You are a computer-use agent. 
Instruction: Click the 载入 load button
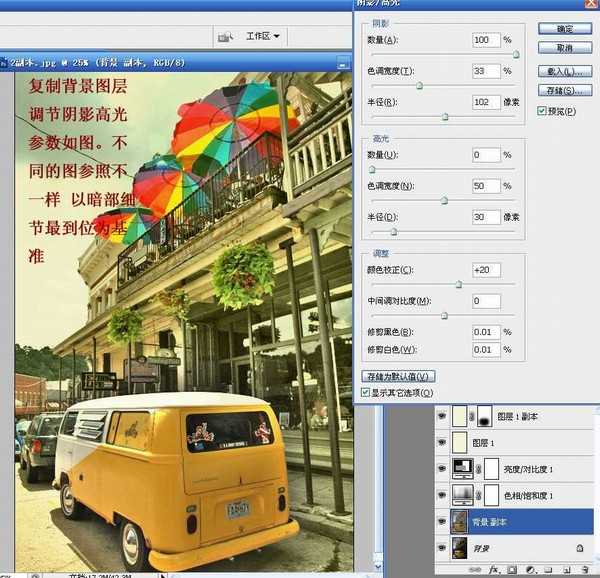pos(564,72)
